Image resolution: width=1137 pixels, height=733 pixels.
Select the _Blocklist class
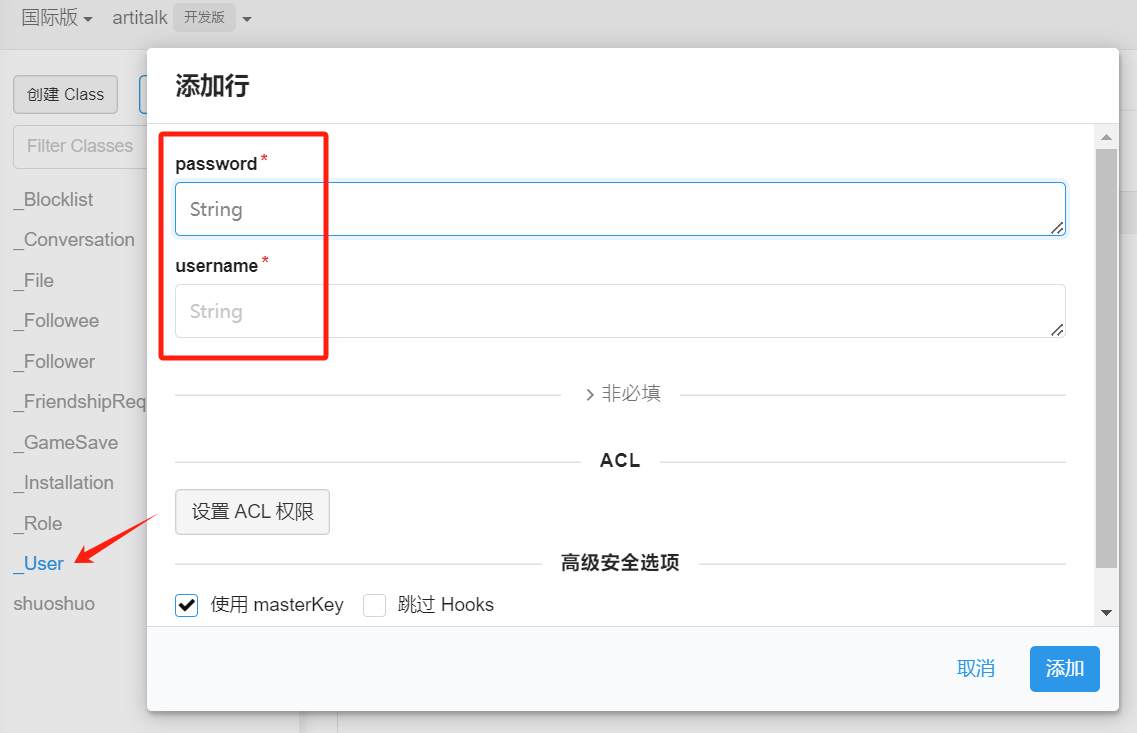coord(58,200)
